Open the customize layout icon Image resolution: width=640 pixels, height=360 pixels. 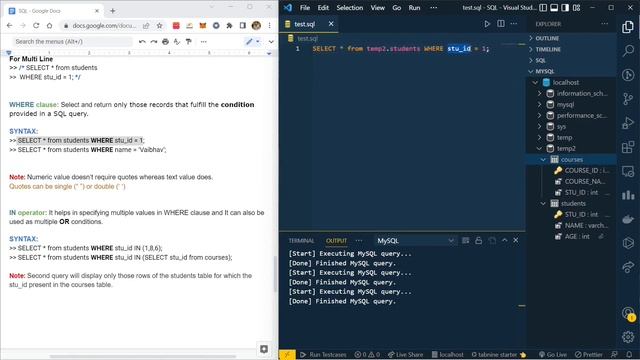pos(577,8)
